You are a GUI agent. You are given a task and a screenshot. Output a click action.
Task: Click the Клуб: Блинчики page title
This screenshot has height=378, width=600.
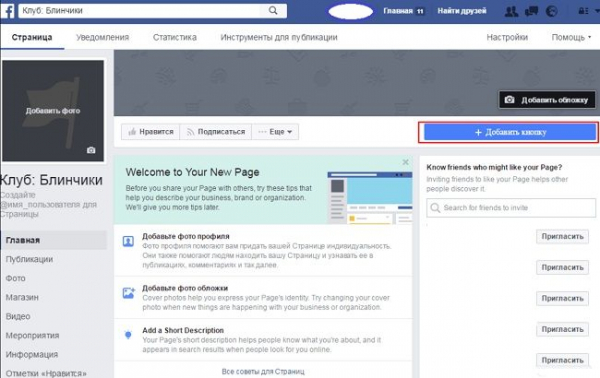(51, 180)
